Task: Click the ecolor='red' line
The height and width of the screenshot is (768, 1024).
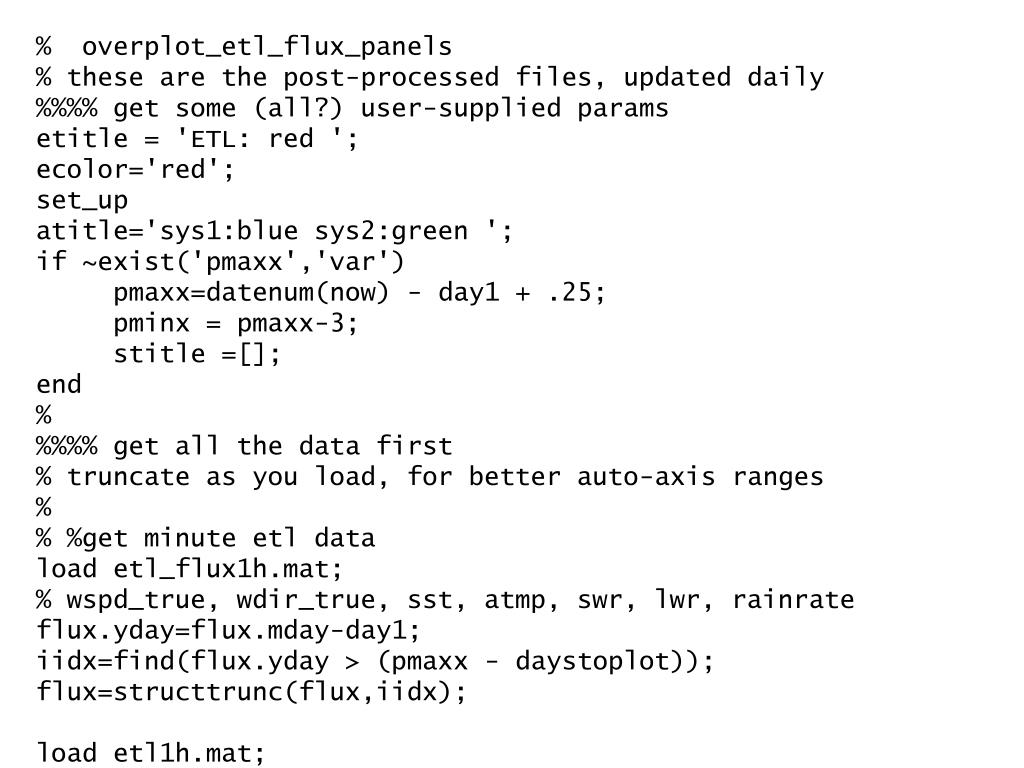Action: [136, 170]
